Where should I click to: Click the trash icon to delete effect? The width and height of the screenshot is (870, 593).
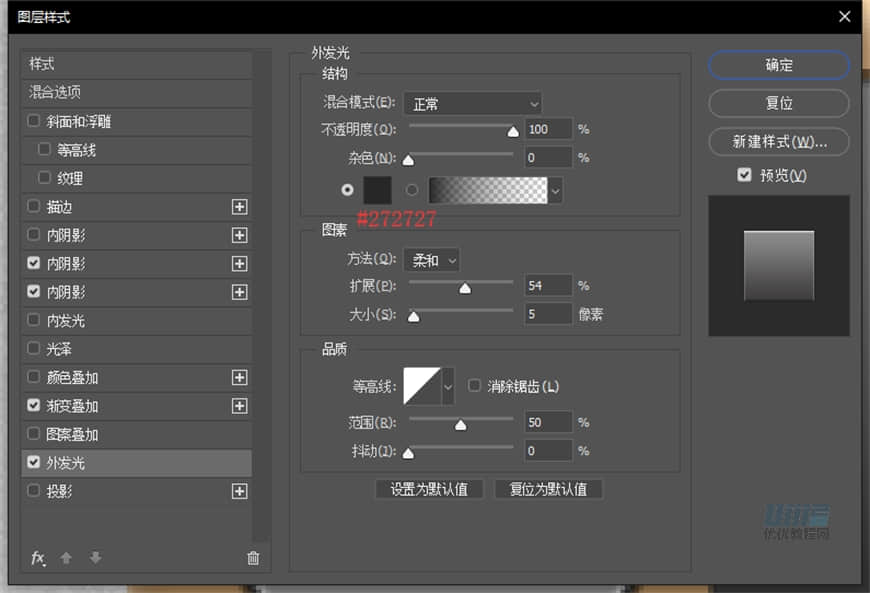[253, 558]
